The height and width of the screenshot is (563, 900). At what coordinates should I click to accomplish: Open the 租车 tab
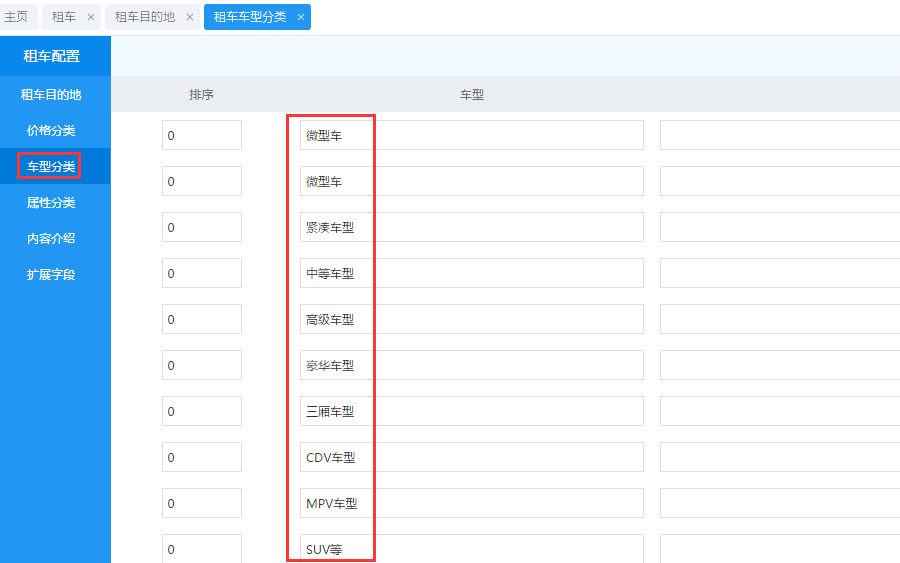pos(63,17)
